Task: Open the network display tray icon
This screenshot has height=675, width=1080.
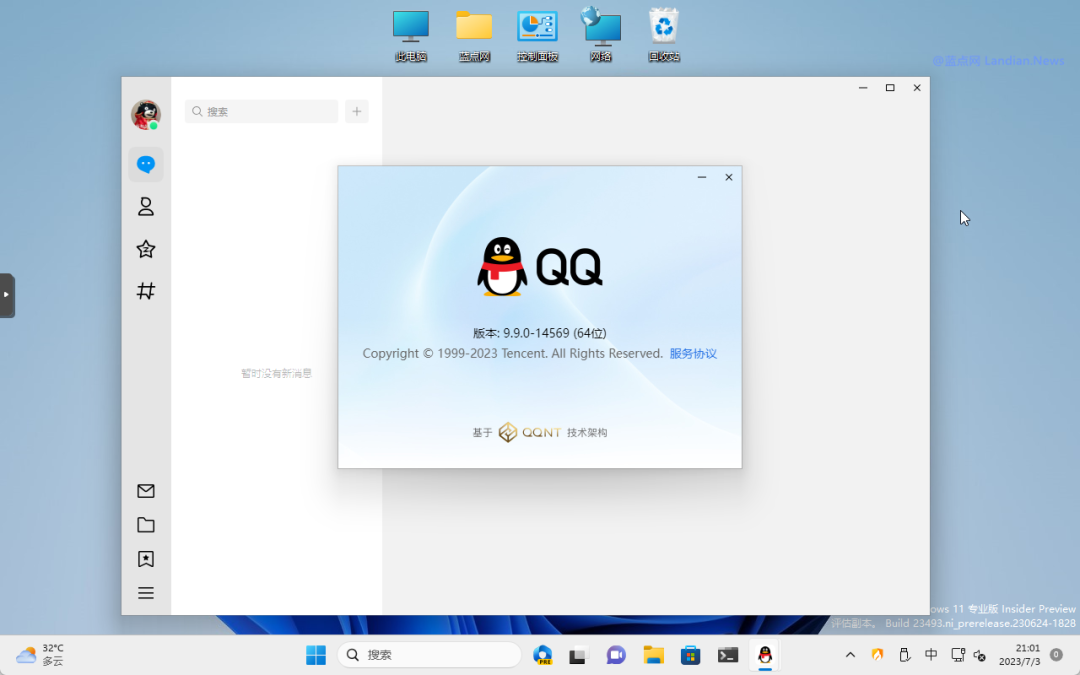Action: point(957,655)
